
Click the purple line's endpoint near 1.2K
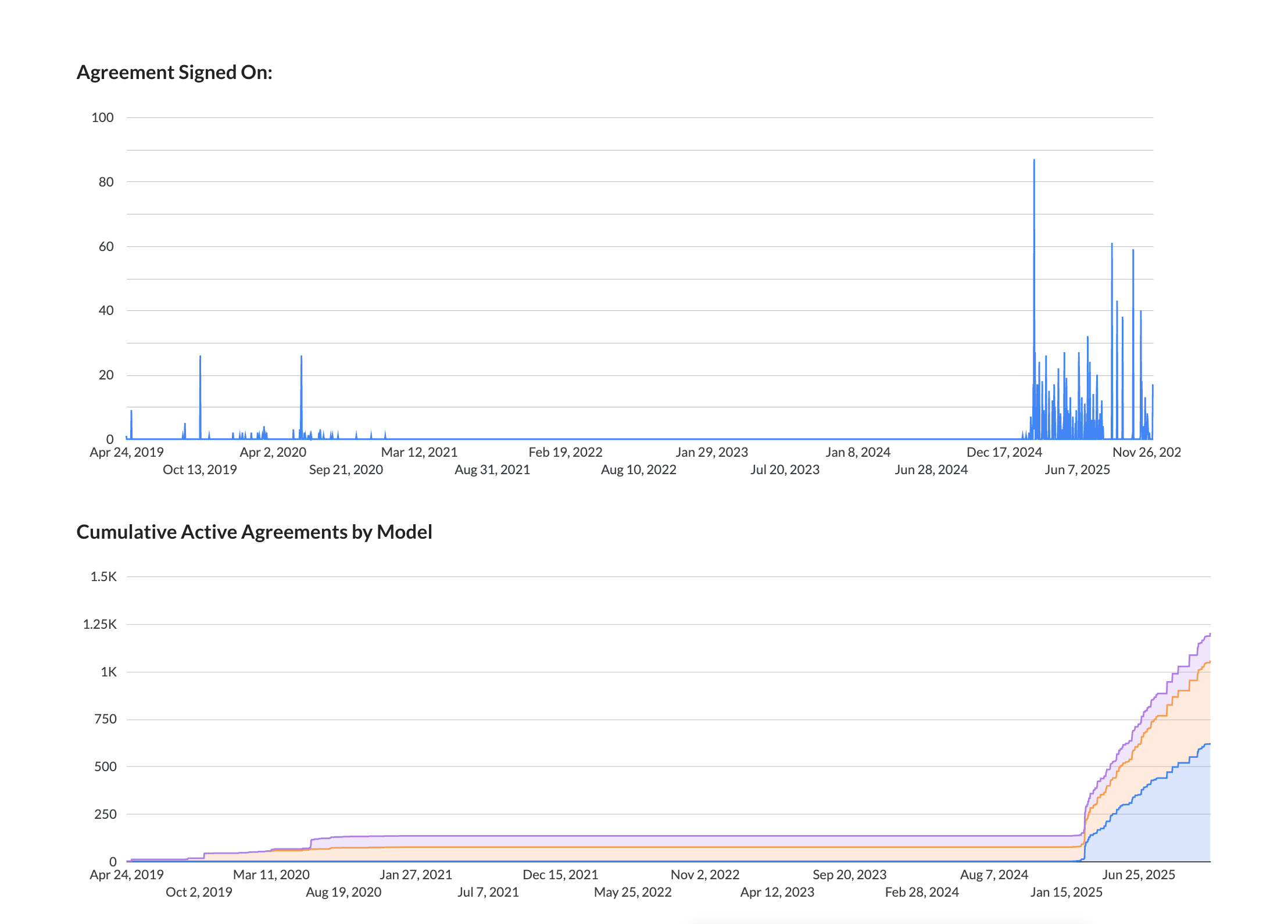[x=1210, y=634]
